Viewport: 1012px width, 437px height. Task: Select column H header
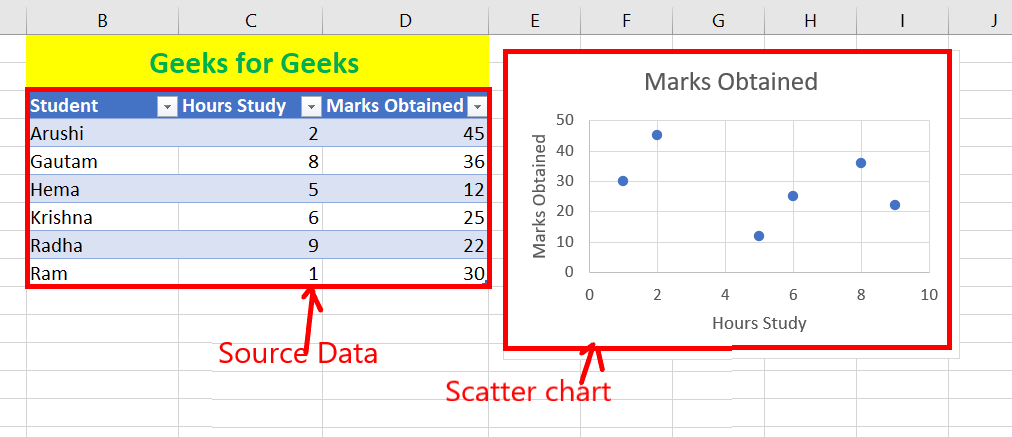coord(811,21)
